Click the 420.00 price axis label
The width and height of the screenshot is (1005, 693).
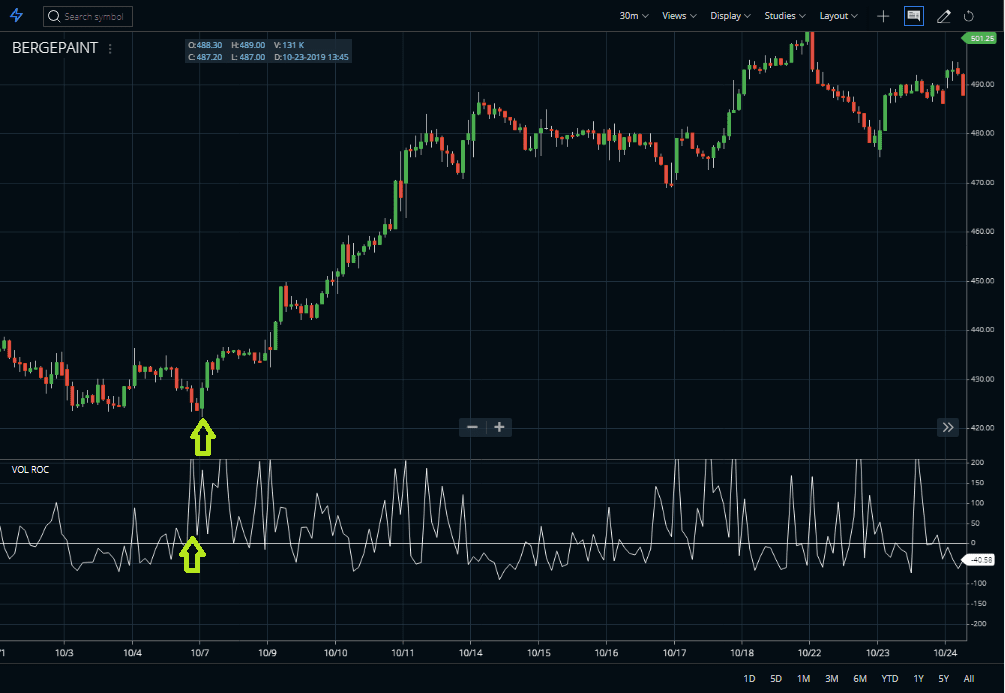point(982,428)
